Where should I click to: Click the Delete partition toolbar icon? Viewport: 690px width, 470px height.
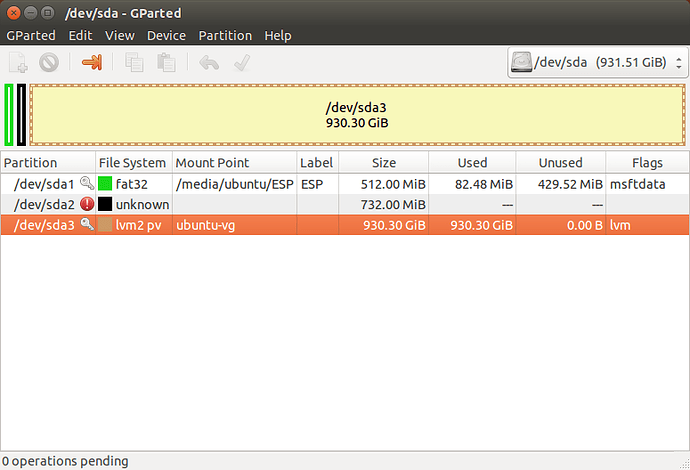pyautogui.click(x=49, y=62)
